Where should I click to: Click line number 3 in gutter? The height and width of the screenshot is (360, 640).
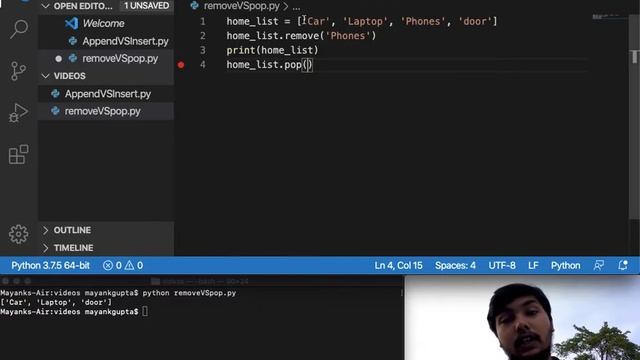[x=203, y=50]
